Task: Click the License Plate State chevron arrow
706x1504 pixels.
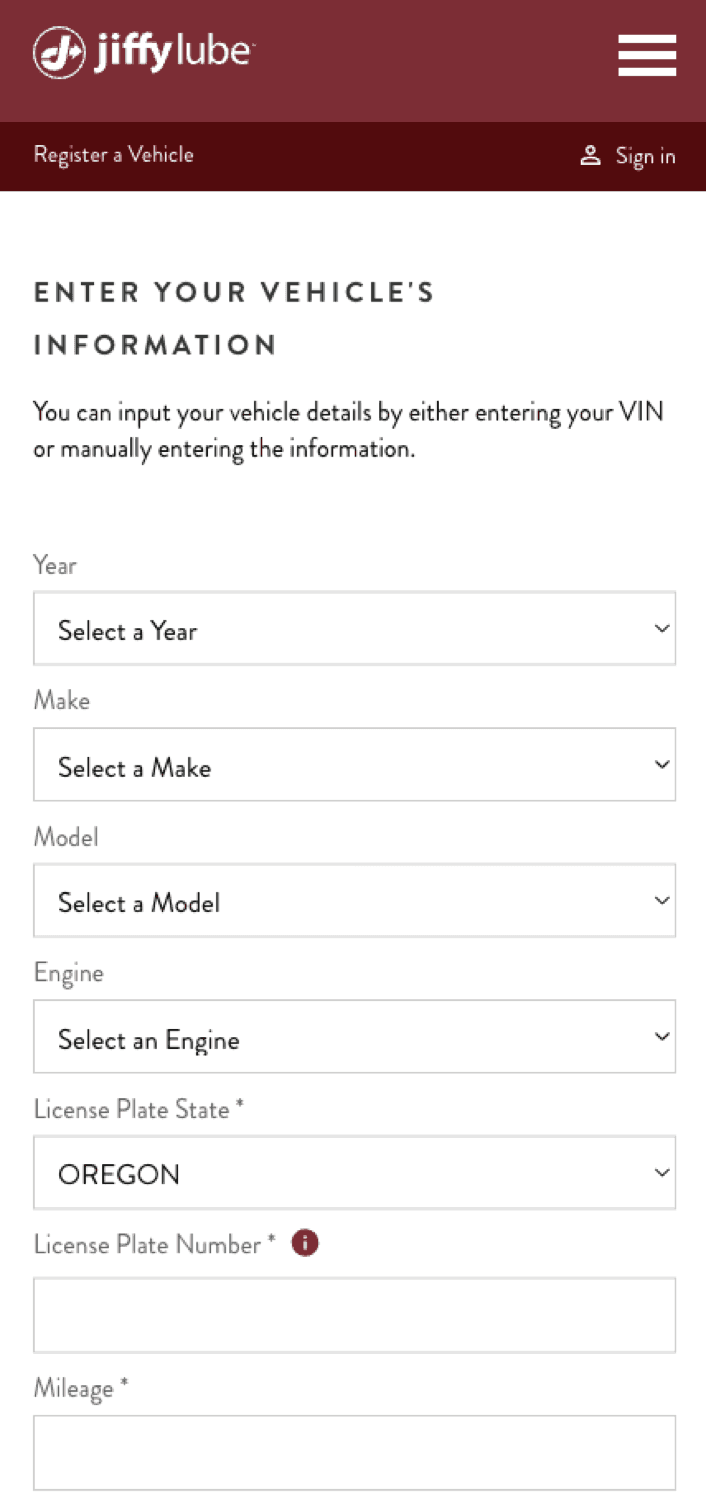Action: click(x=661, y=1172)
